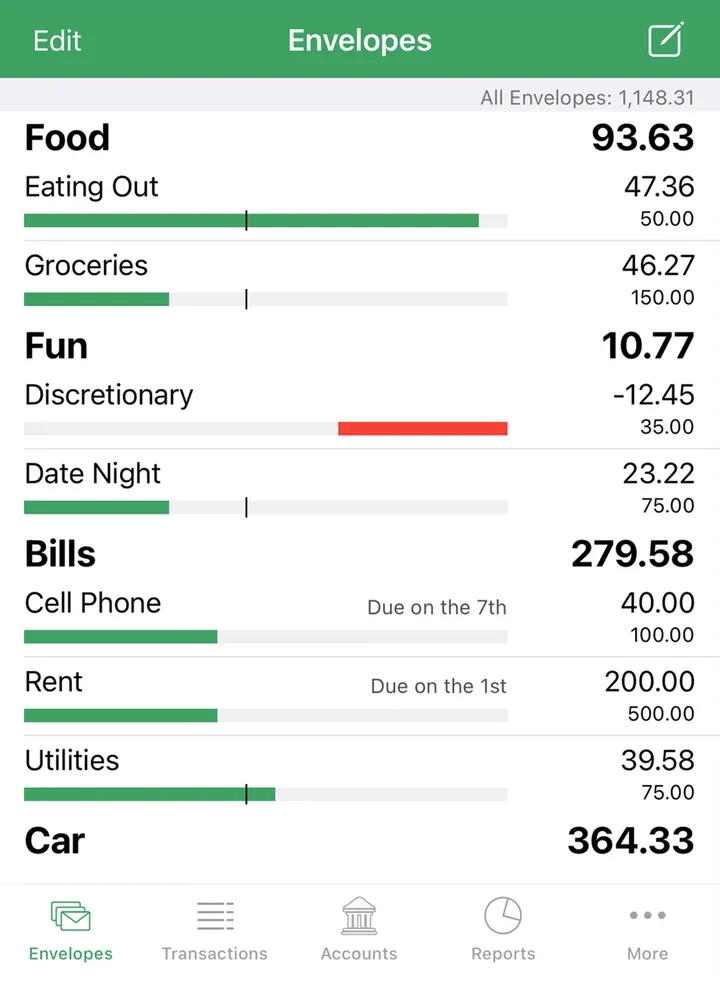
Task: Open the Discretionary envelope
Action: pyautogui.click(x=360, y=410)
